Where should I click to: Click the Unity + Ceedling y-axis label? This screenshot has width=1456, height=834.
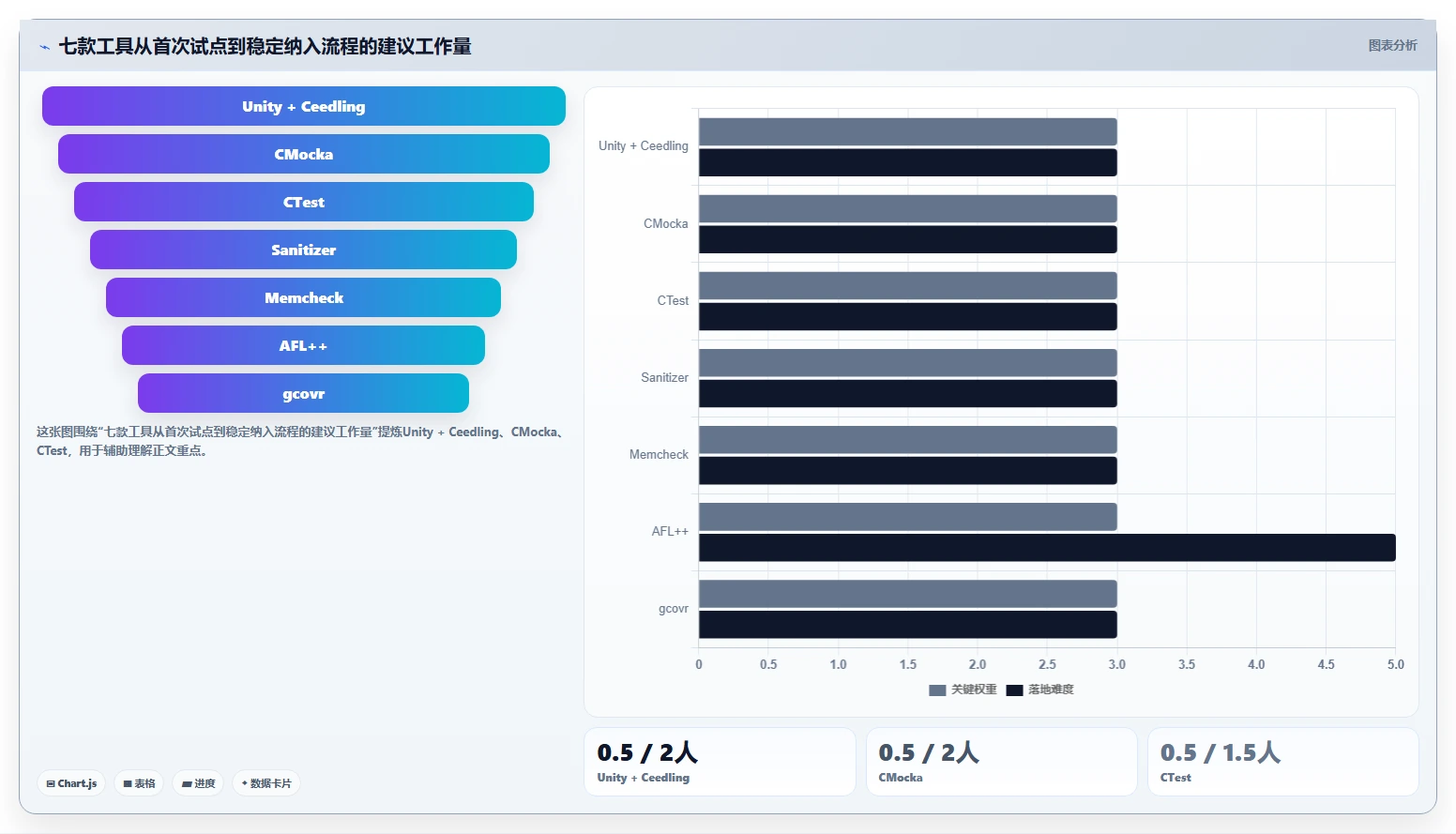pos(644,146)
